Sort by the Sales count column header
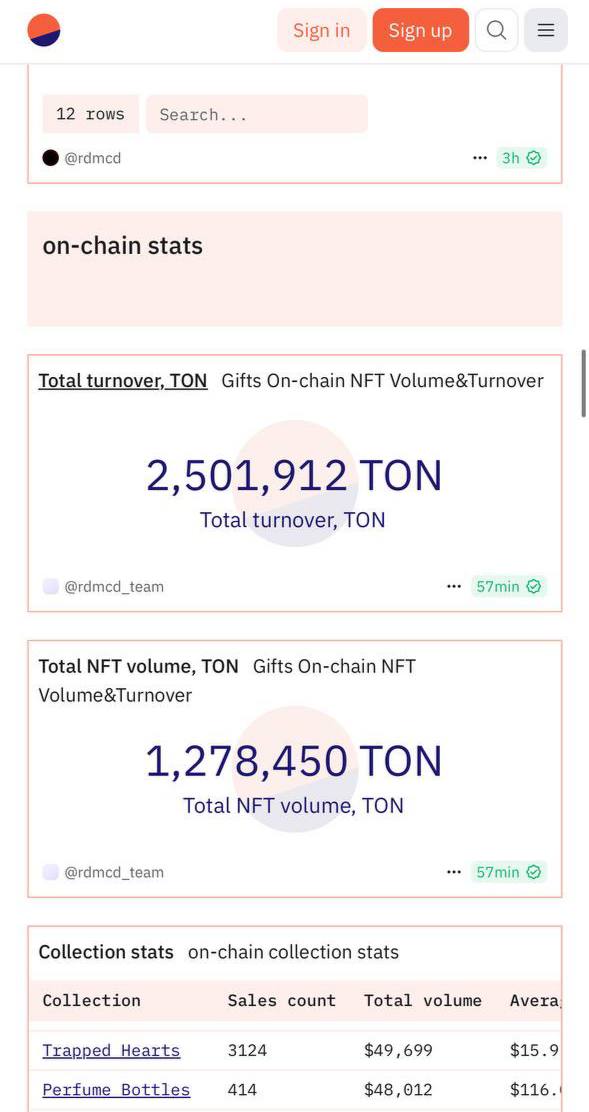 pyautogui.click(x=281, y=1001)
